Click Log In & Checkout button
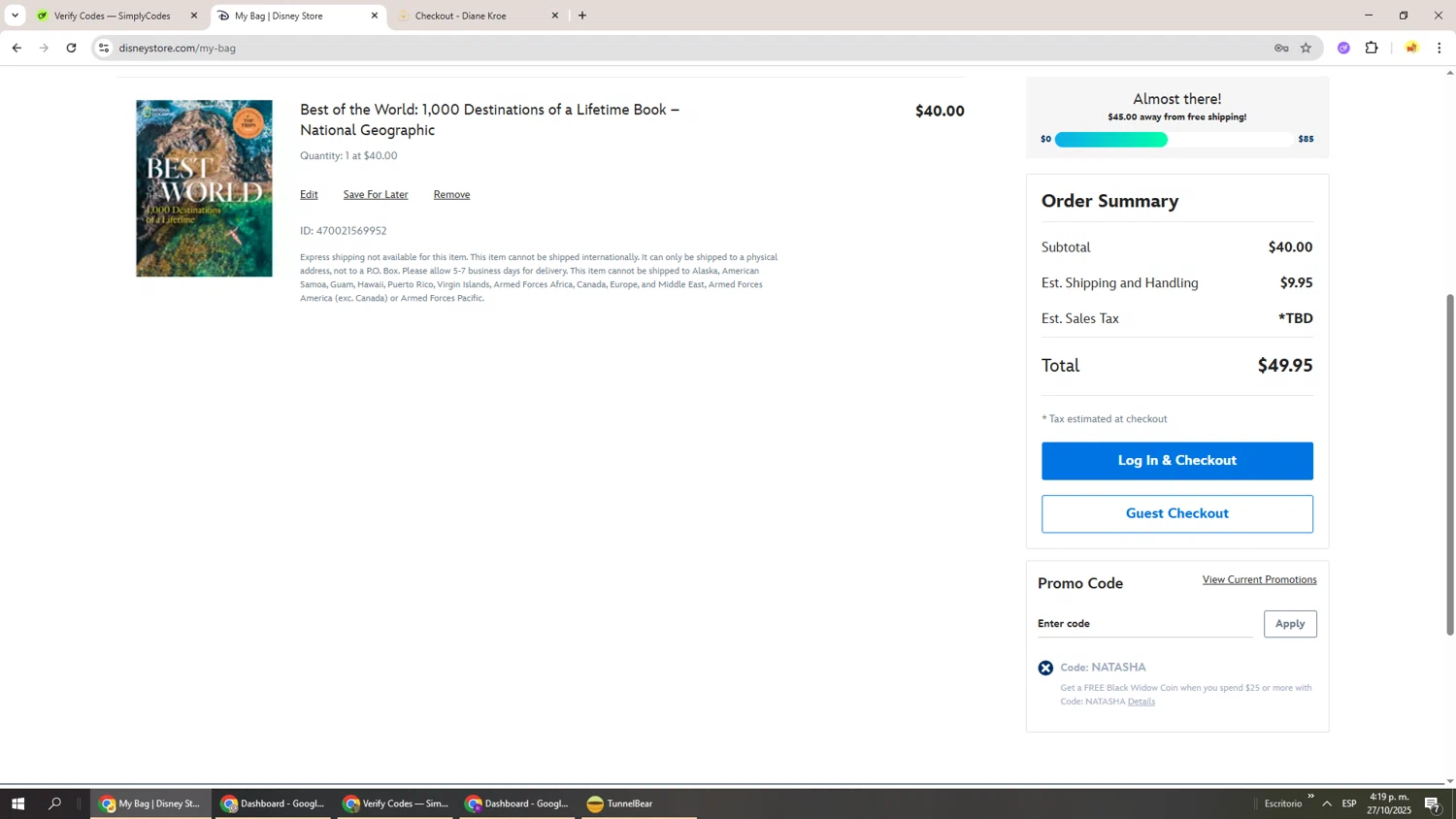Viewport: 1456px width, 819px height. coord(1176,461)
